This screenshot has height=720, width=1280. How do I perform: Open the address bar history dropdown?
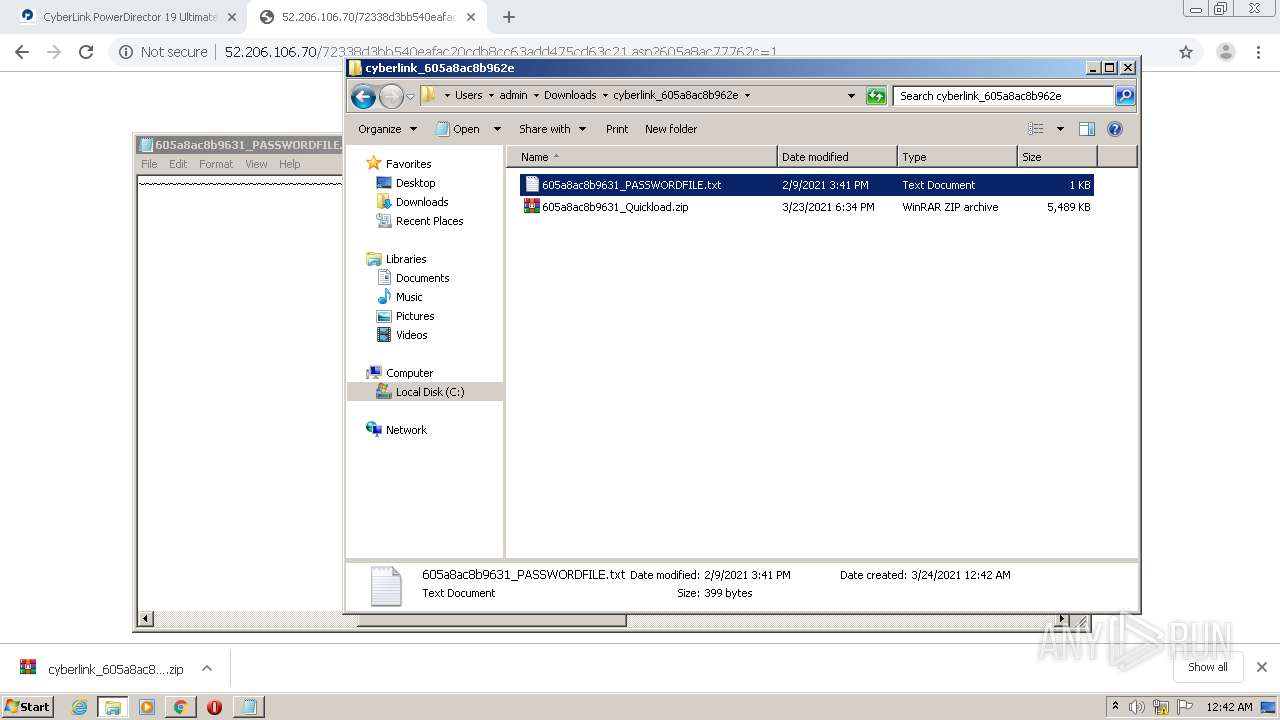851,96
